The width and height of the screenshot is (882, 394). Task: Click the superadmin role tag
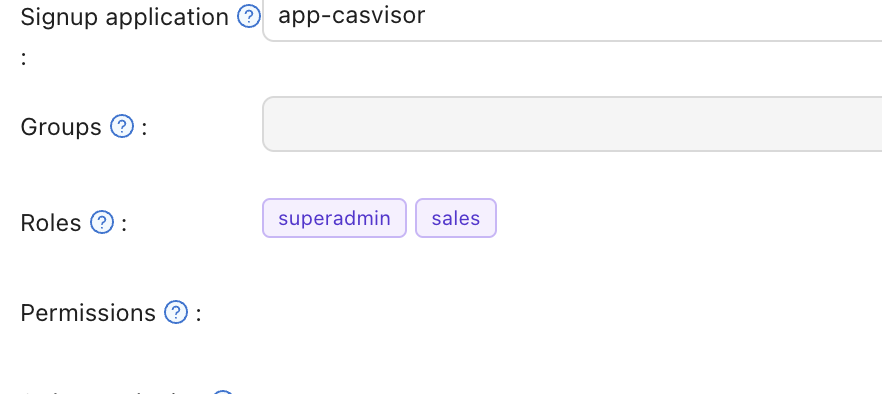pos(334,218)
